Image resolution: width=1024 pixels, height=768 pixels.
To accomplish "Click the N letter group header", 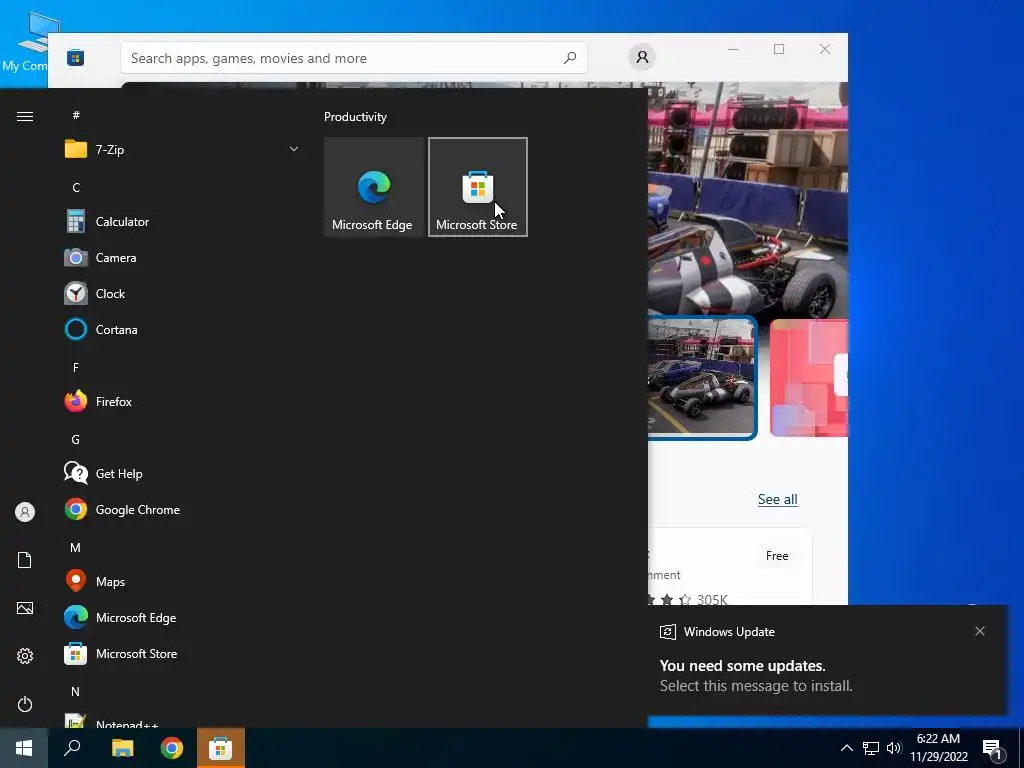I will pos(76,691).
